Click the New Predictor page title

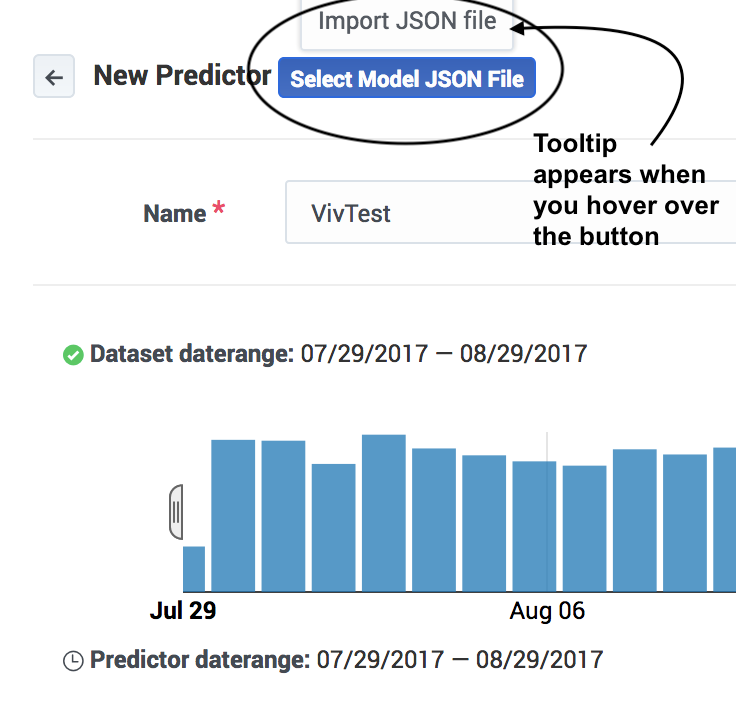coord(182,76)
